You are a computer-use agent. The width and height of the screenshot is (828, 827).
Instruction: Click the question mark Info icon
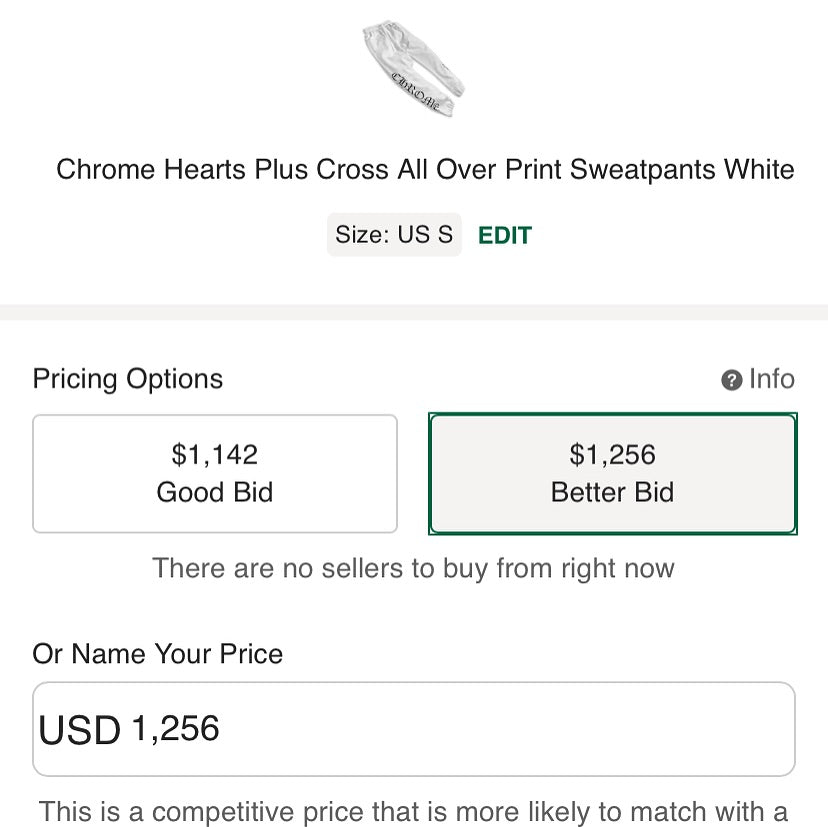[x=732, y=380]
